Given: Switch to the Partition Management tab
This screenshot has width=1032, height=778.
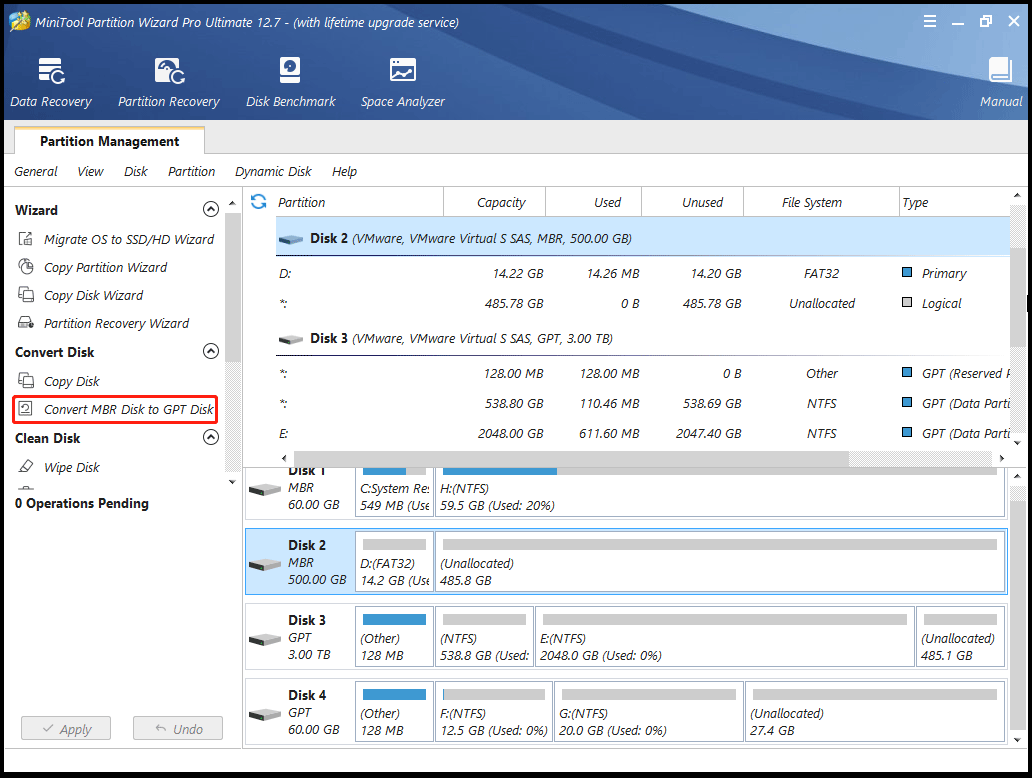Looking at the screenshot, I should (x=109, y=141).
